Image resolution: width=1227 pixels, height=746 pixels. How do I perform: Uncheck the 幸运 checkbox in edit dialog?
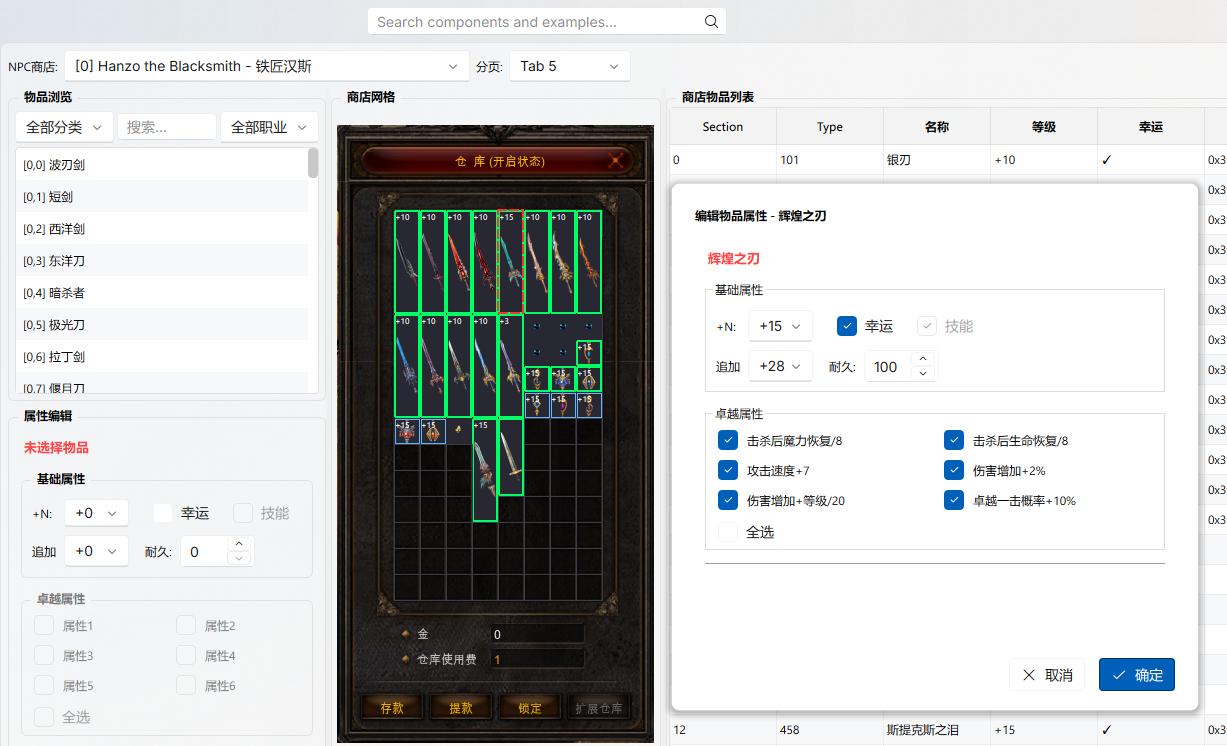(847, 326)
